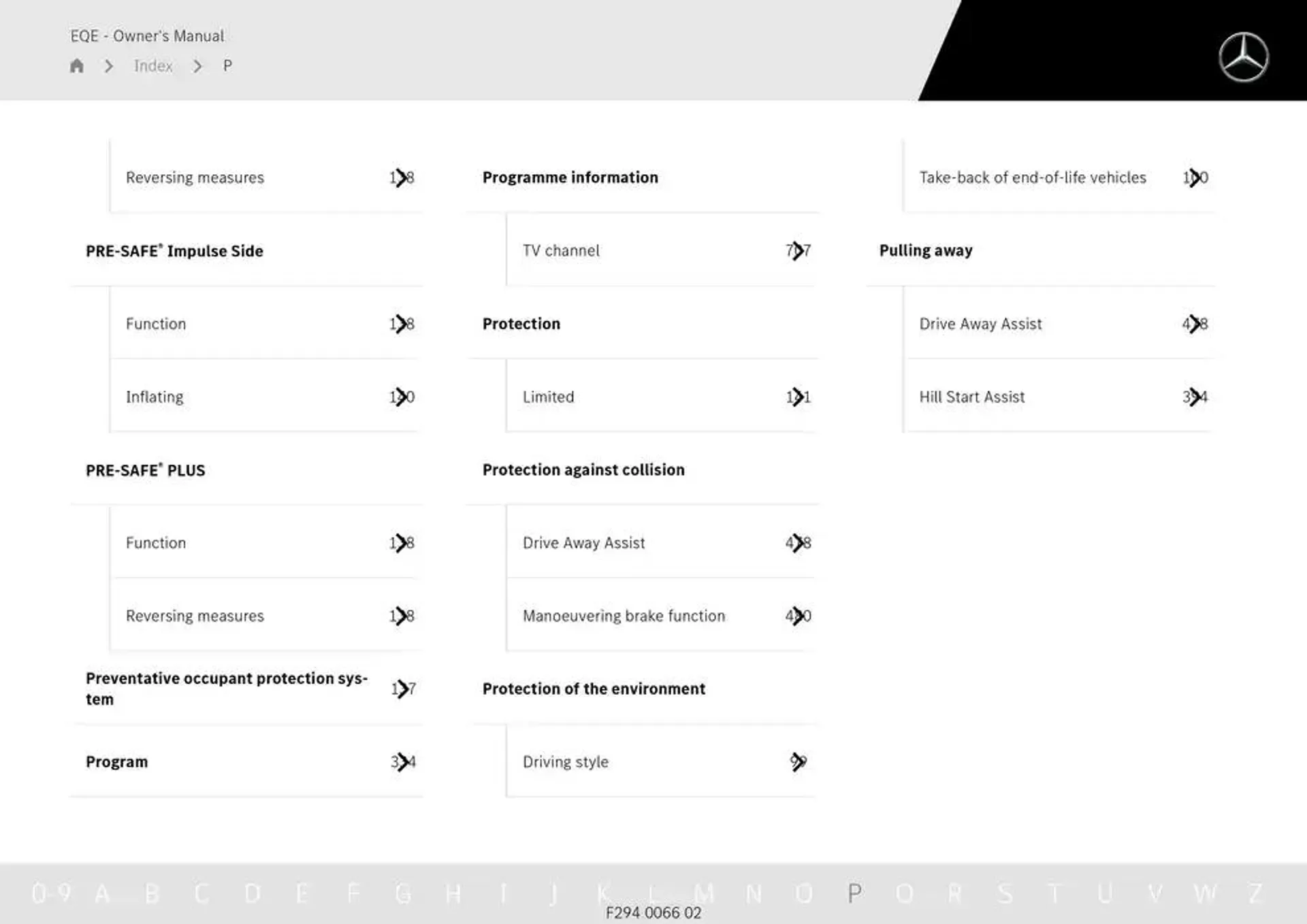Expand the Protection against collision section
The width and height of the screenshot is (1307, 924).
(x=584, y=469)
